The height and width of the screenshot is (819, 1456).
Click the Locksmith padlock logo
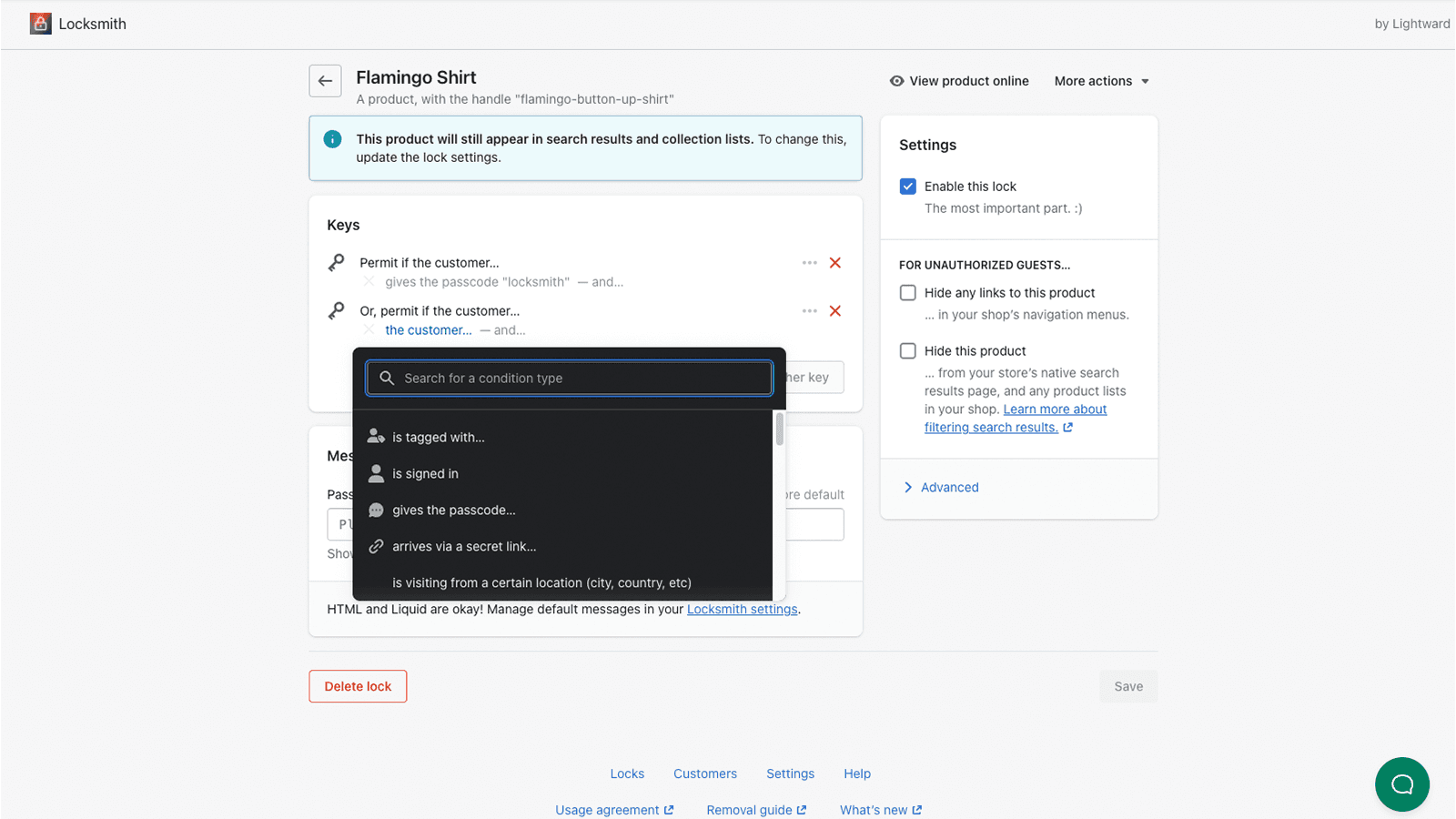[x=40, y=23]
